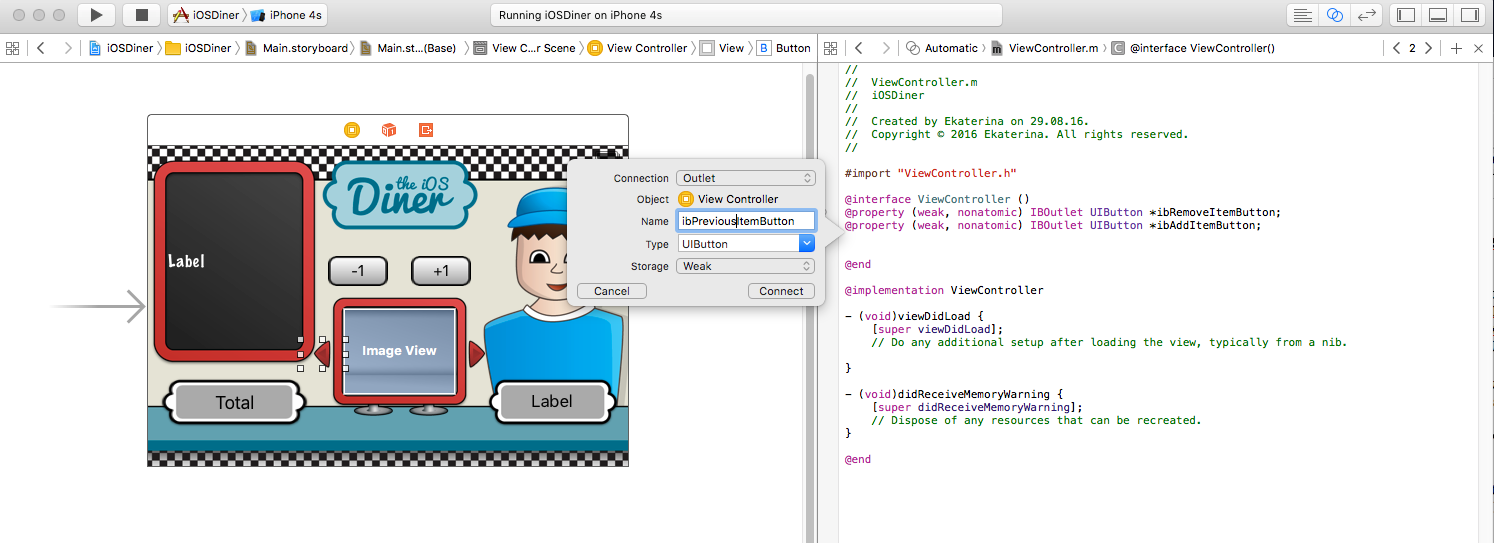Viewport: 1494px width, 543px height.
Task: Switch to the Standard editor
Action: coord(1302,15)
